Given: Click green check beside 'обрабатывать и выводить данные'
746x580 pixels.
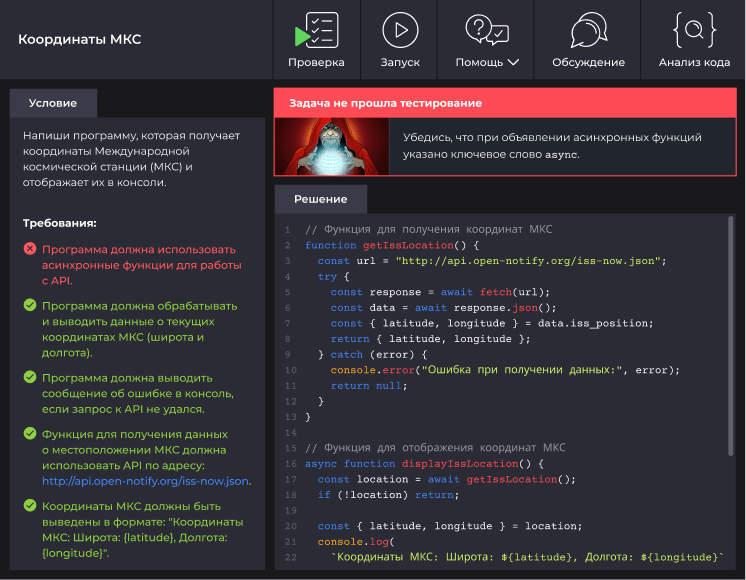Looking at the screenshot, I should point(30,305).
